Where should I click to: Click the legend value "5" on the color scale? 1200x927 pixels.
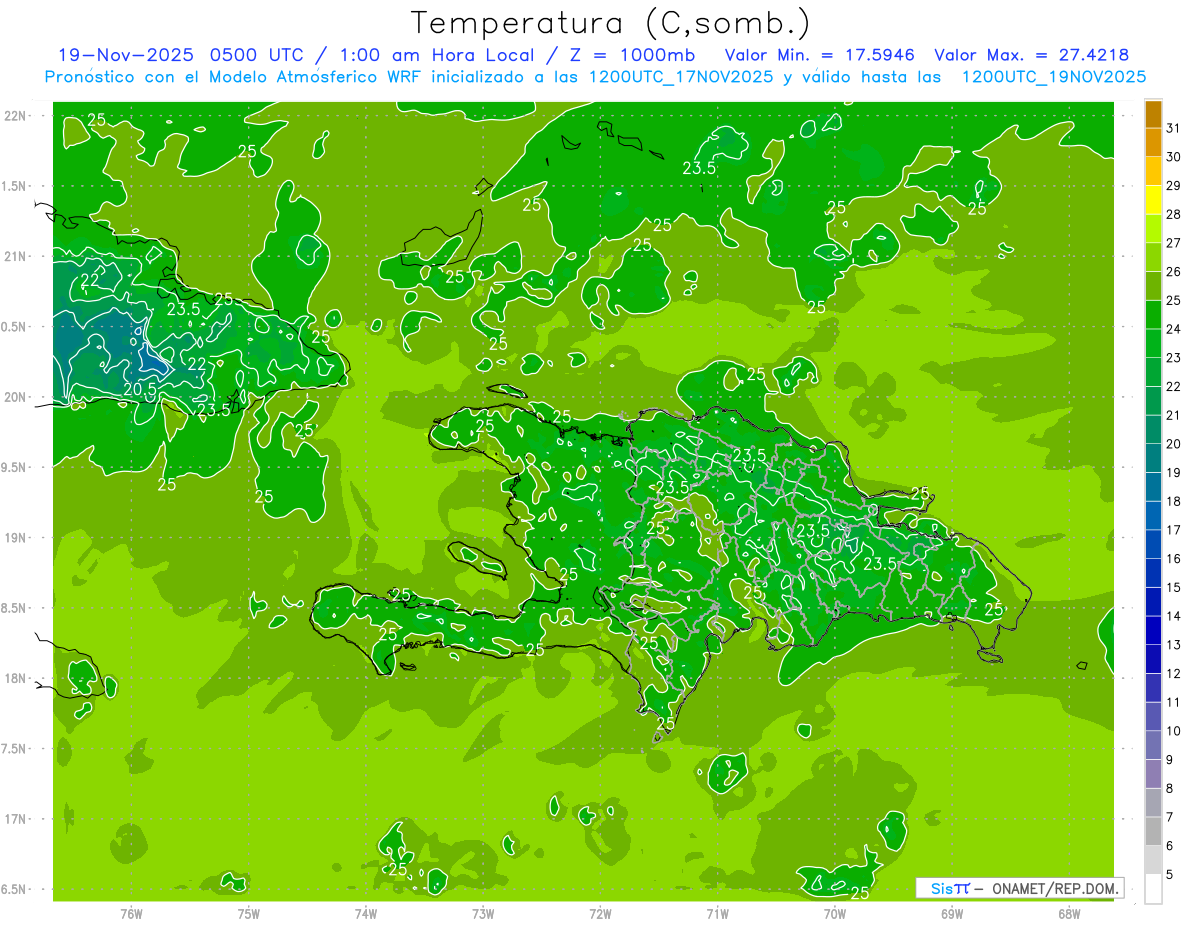click(x=1170, y=874)
